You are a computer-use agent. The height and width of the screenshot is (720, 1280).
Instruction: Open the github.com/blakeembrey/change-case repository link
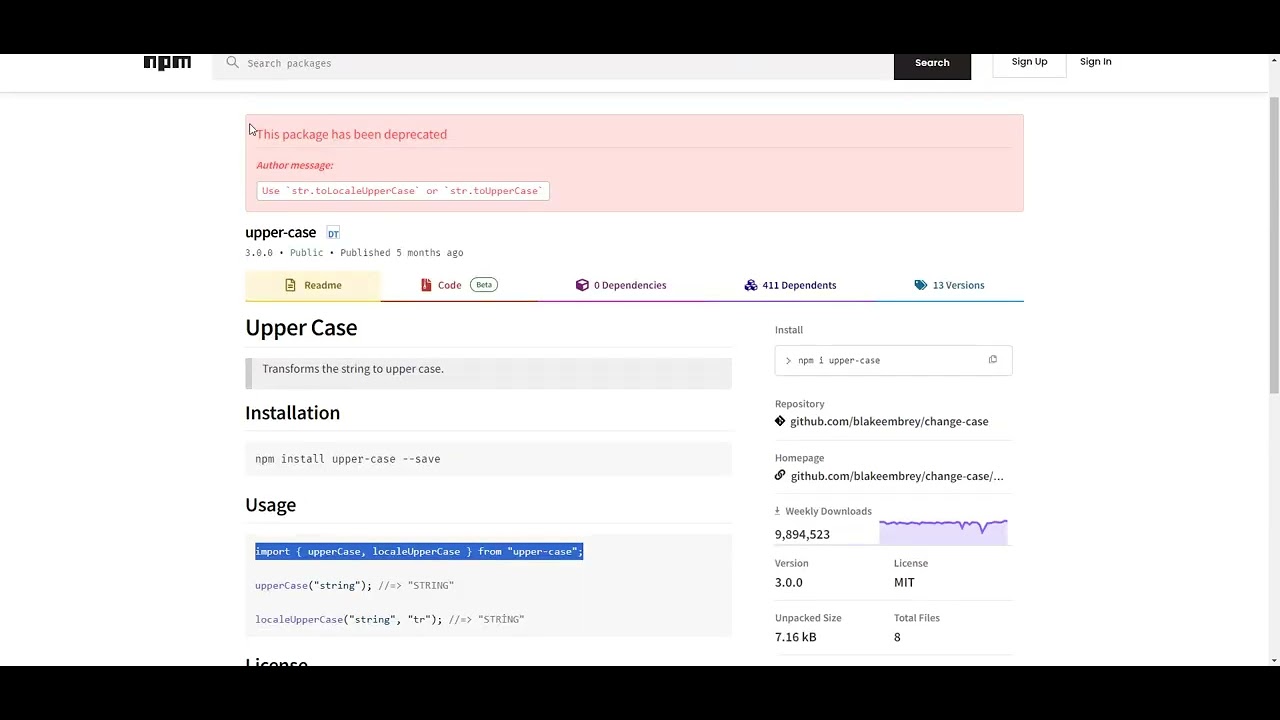coord(889,420)
